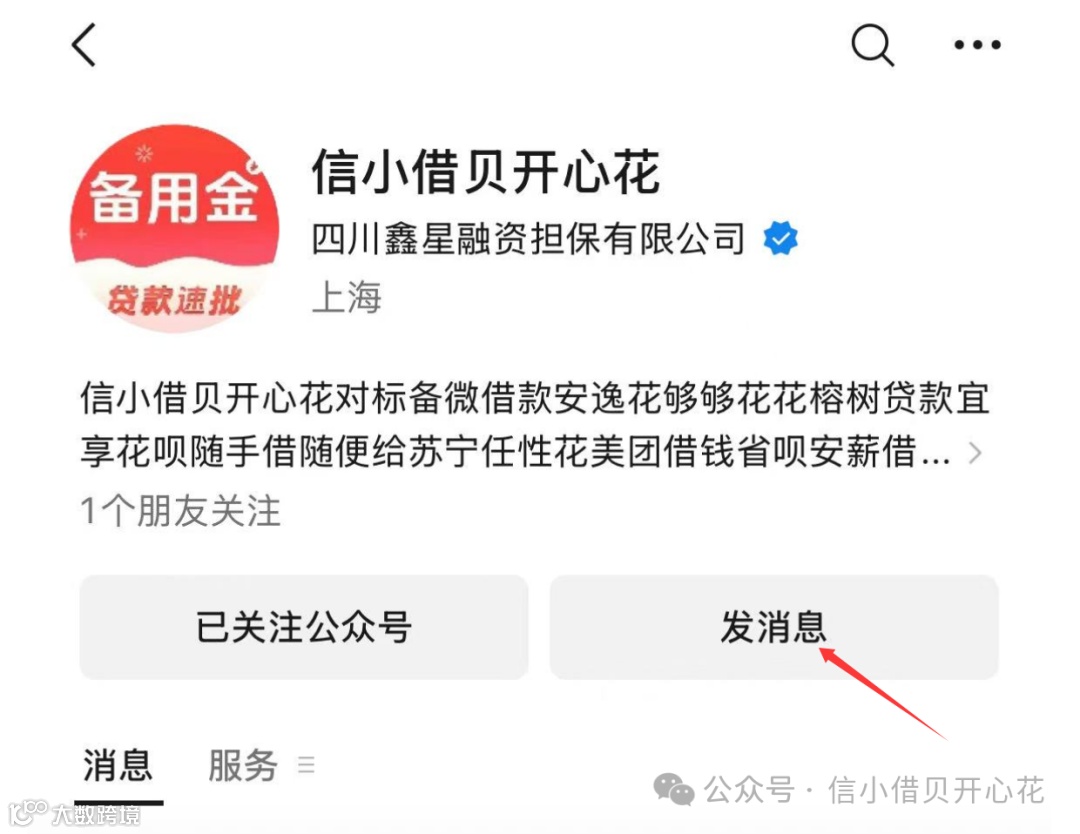Tap the 公众号 · 信小借贝开心花 watermark text
The width and height of the screenshot is (1080, 834).
(873, 789)
